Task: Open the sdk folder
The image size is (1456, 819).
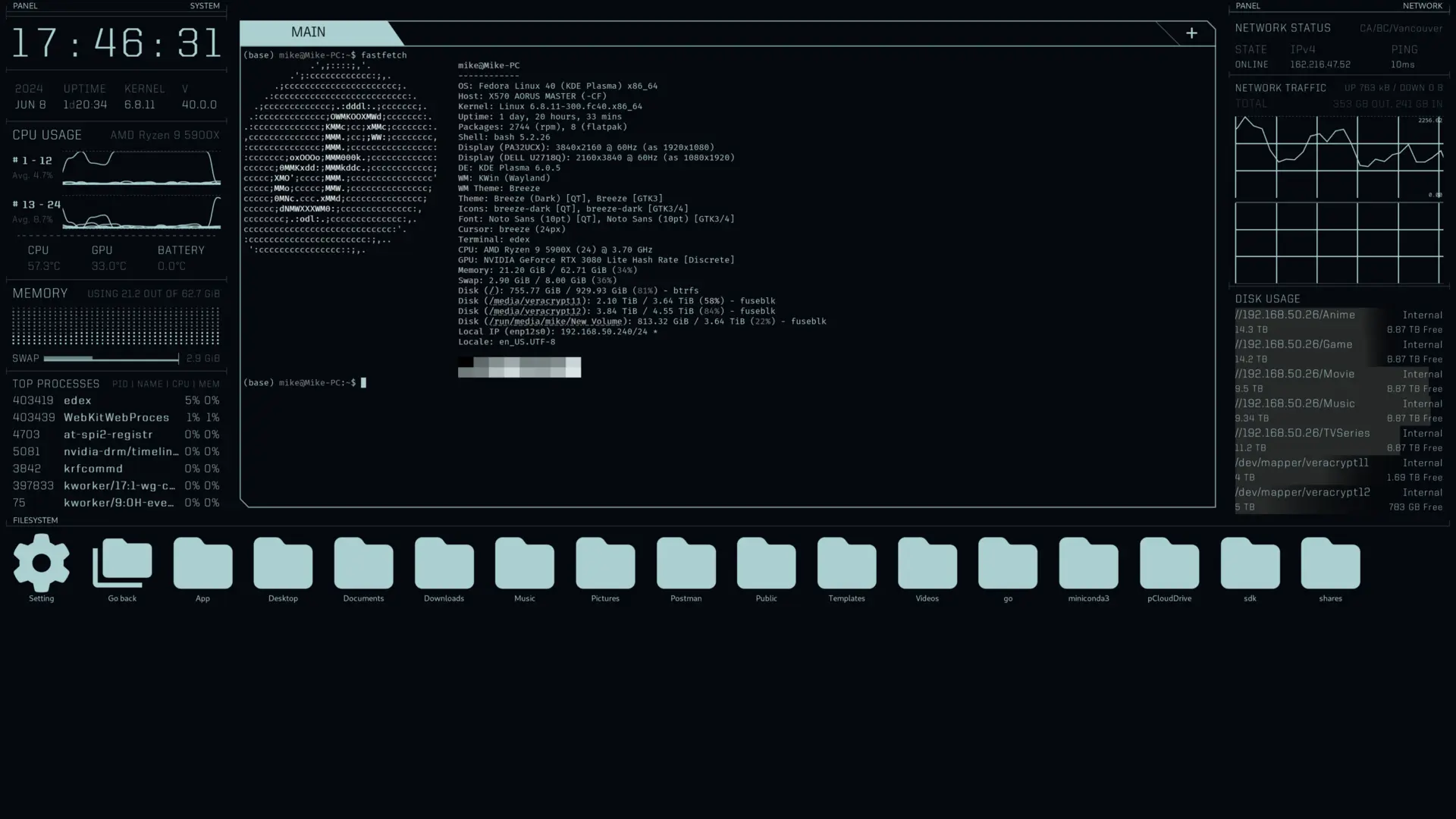Action: click(1250, 563)
